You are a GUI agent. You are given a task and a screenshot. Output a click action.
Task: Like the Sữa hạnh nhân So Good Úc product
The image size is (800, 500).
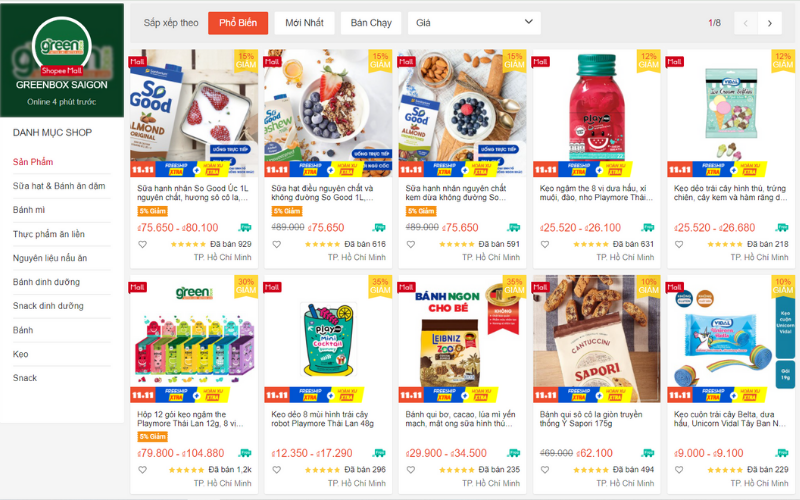[x=143, y=244]
